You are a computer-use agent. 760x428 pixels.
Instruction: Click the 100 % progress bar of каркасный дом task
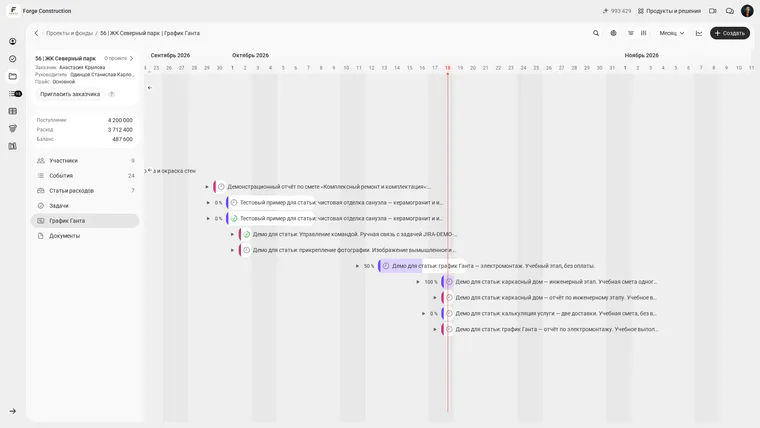[x=447, y=282]
